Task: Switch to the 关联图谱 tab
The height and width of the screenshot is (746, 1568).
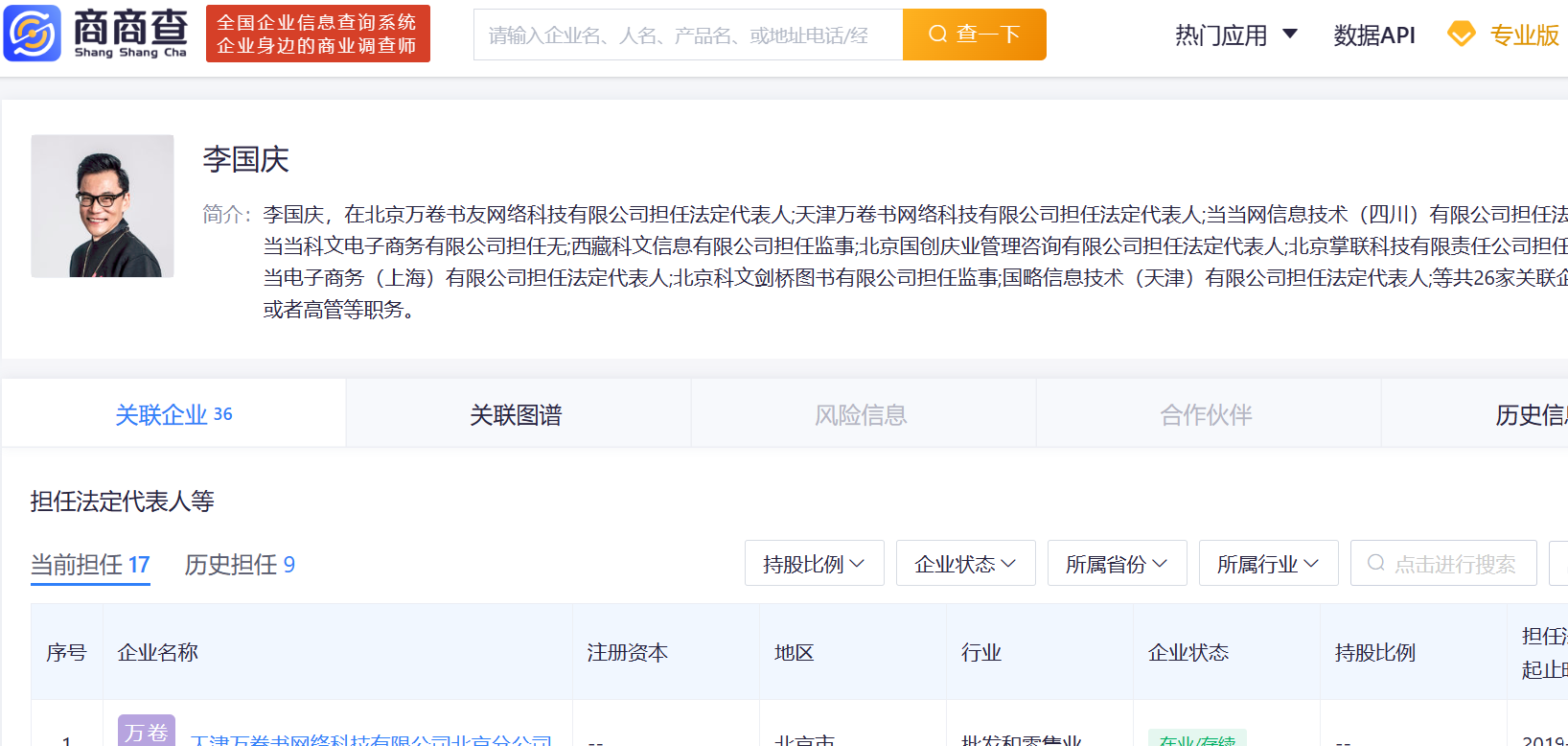Action: (517, 414)
